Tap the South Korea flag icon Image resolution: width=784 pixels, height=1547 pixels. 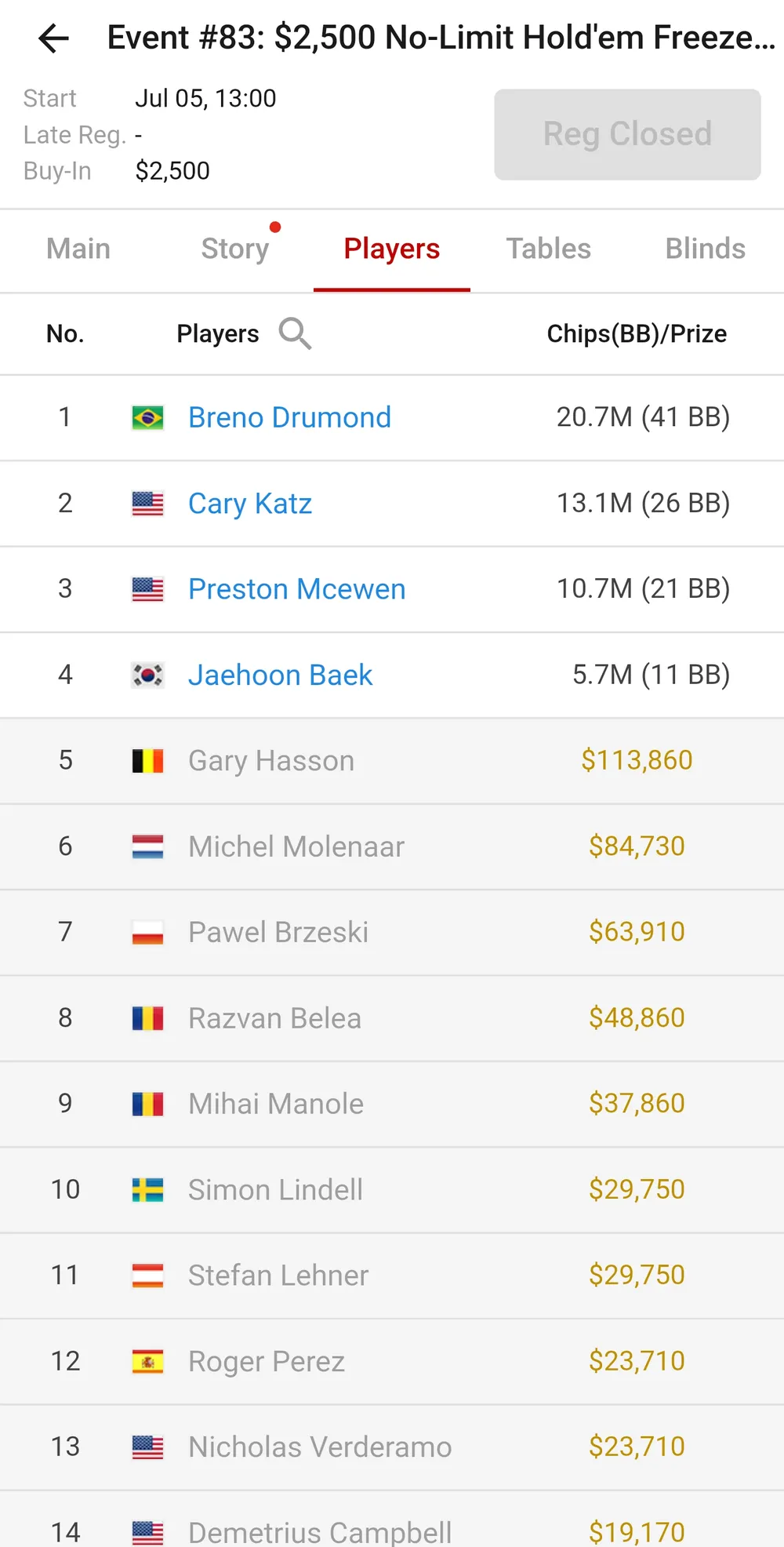(147, 675)
